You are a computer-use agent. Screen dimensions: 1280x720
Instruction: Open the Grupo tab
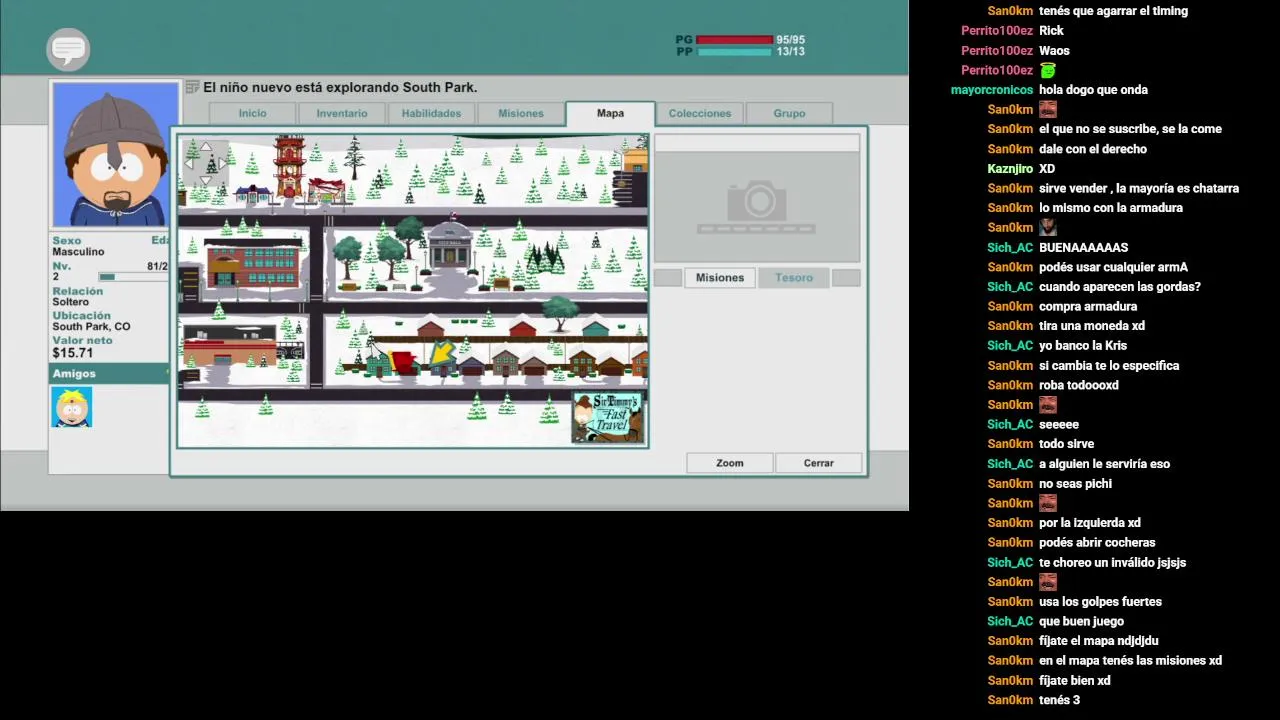pos(789,114)
